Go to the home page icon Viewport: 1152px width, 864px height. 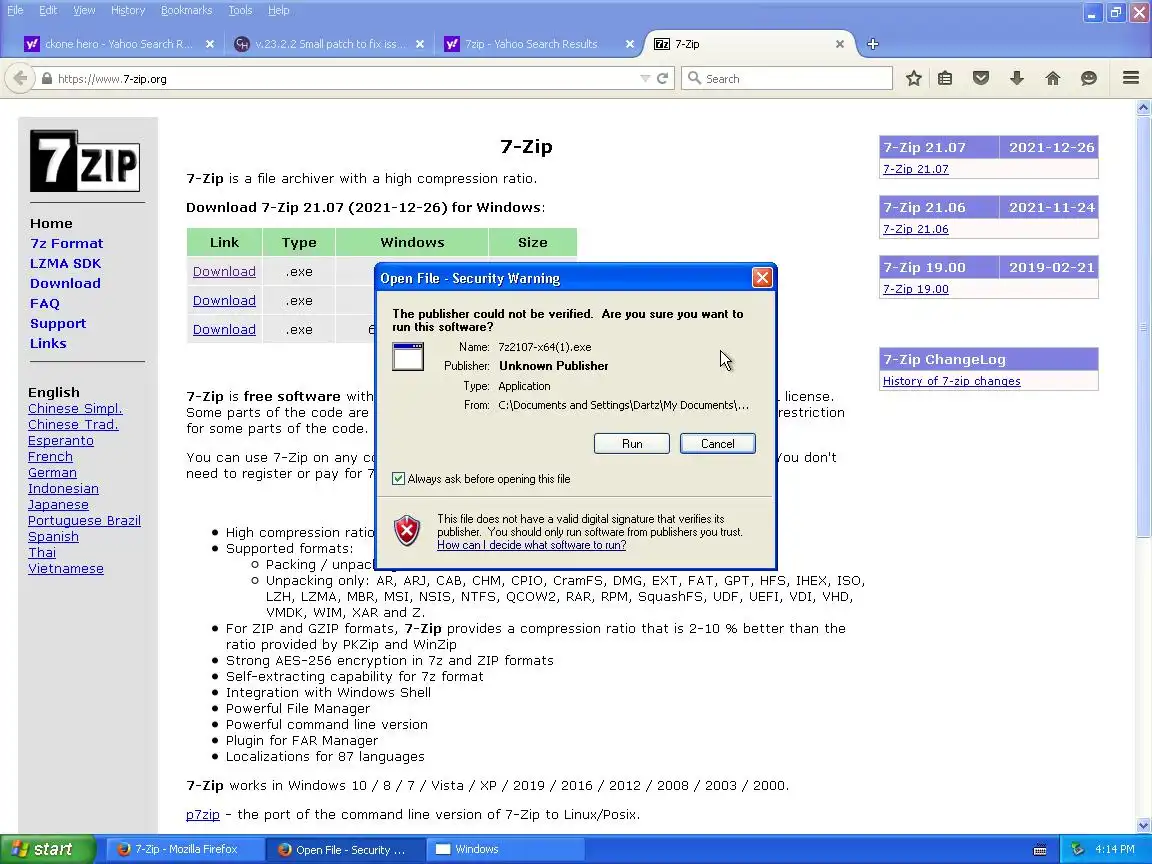click(1053, 78)
